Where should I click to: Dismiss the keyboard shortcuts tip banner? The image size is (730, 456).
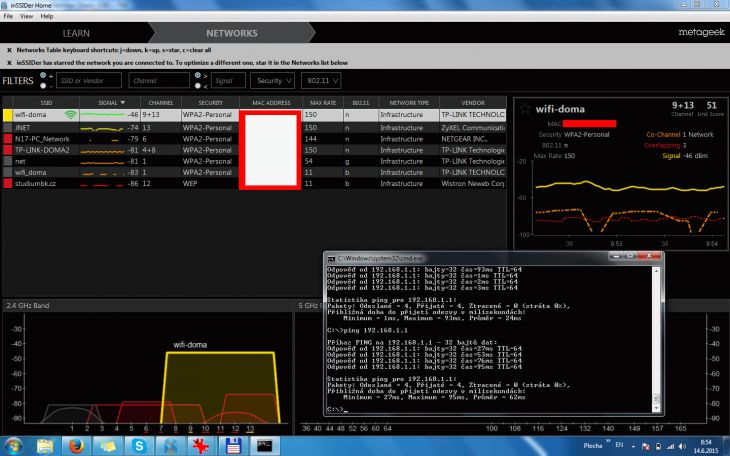[x=9, y=50]
